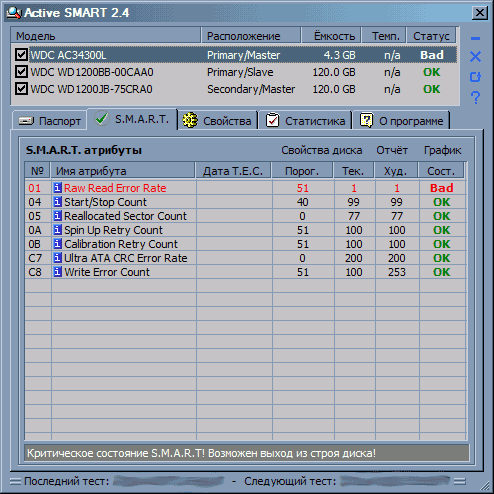Open the Статистика tab
Image resolution: width=494 pixels, height=494 pixels.
point(305,121)
